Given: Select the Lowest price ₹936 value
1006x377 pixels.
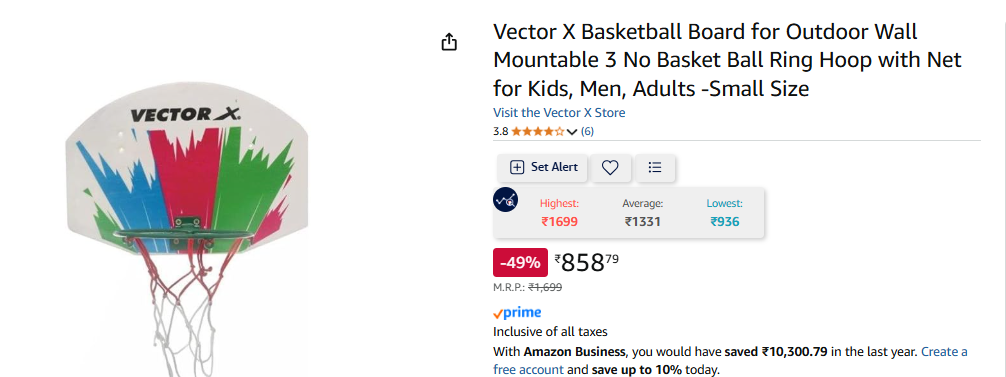Looking at the screenshot, I should (724, 222).
